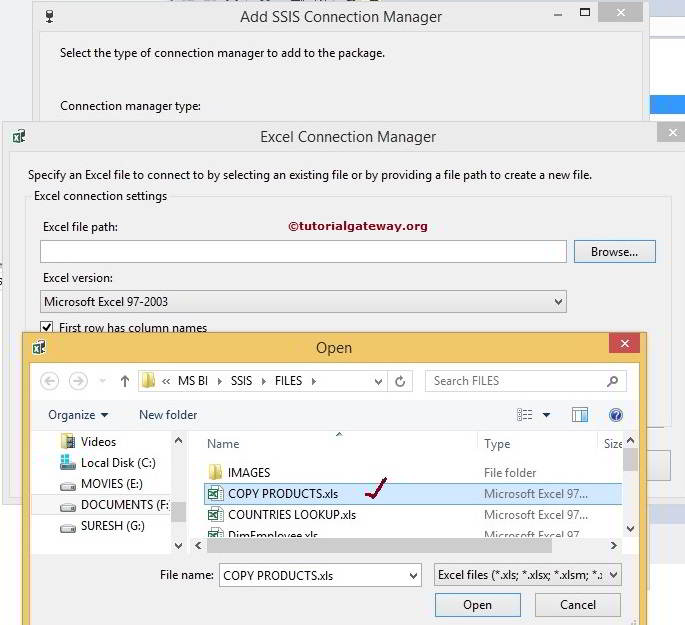Image resolution: width=685 pixels, height=625 pixels.
Task: Click FILES in the breadcrumb path
Action: [288, 381]
